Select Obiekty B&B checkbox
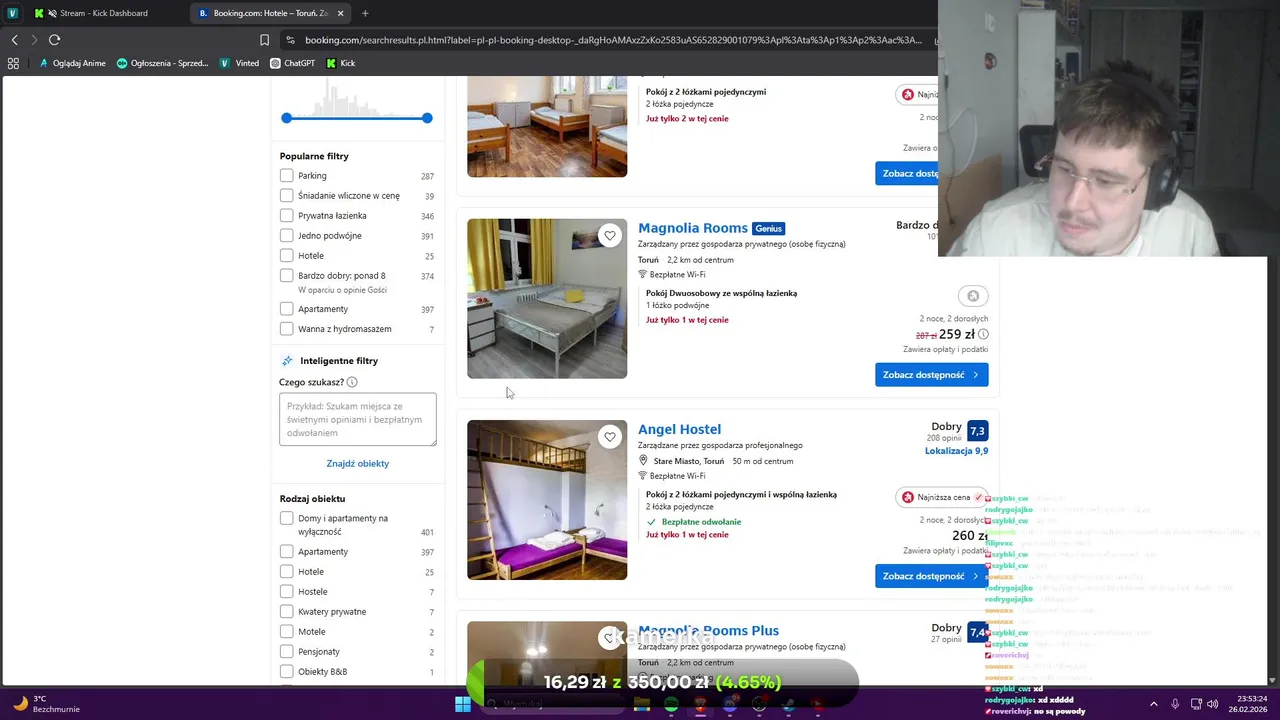This screenshot has width=1280, height=720. 287,672
